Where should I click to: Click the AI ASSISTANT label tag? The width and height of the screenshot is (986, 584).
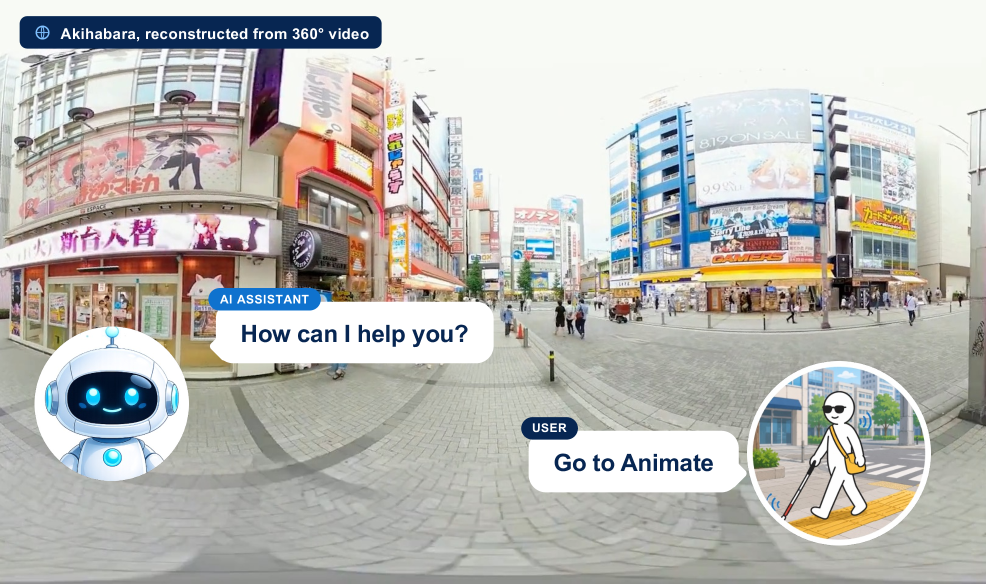pyautogui.click(x=264, y=299)
